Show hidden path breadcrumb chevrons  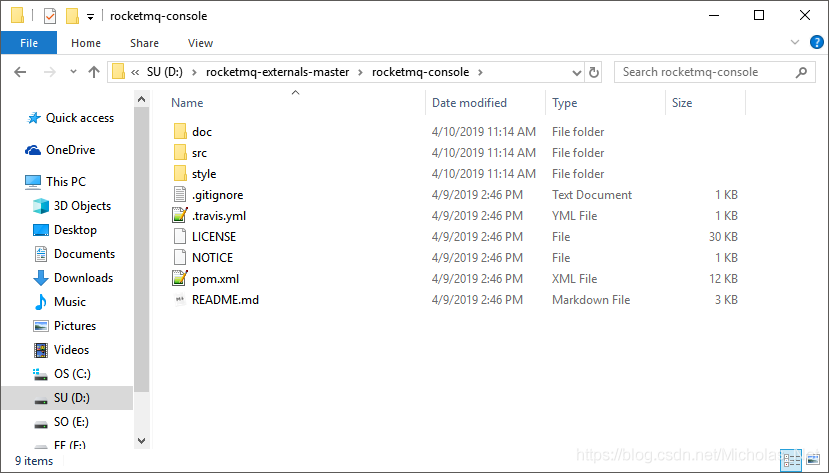pyautogui.click(x=135, y=72)
